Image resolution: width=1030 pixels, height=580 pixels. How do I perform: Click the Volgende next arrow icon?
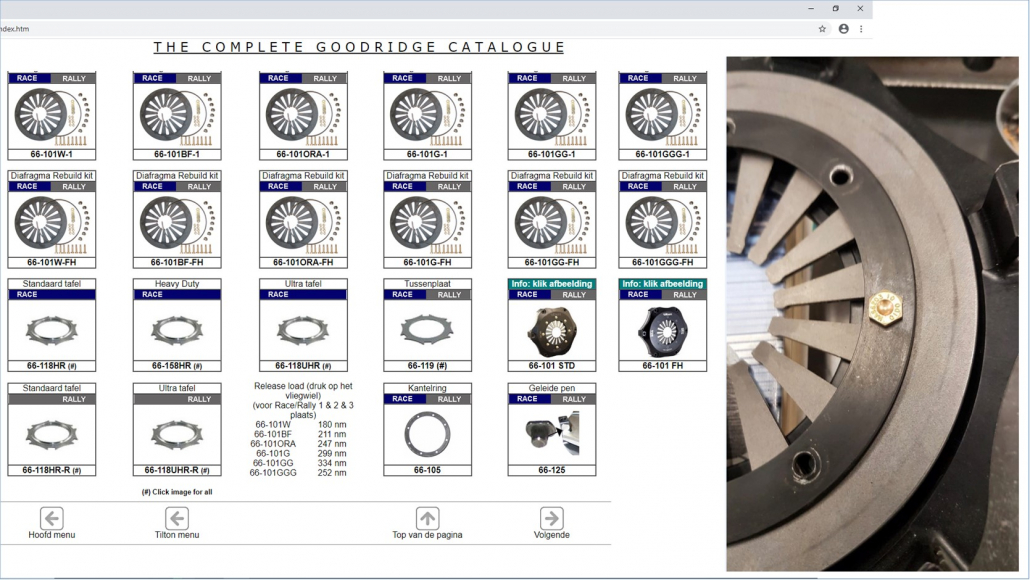click(551, 518)
